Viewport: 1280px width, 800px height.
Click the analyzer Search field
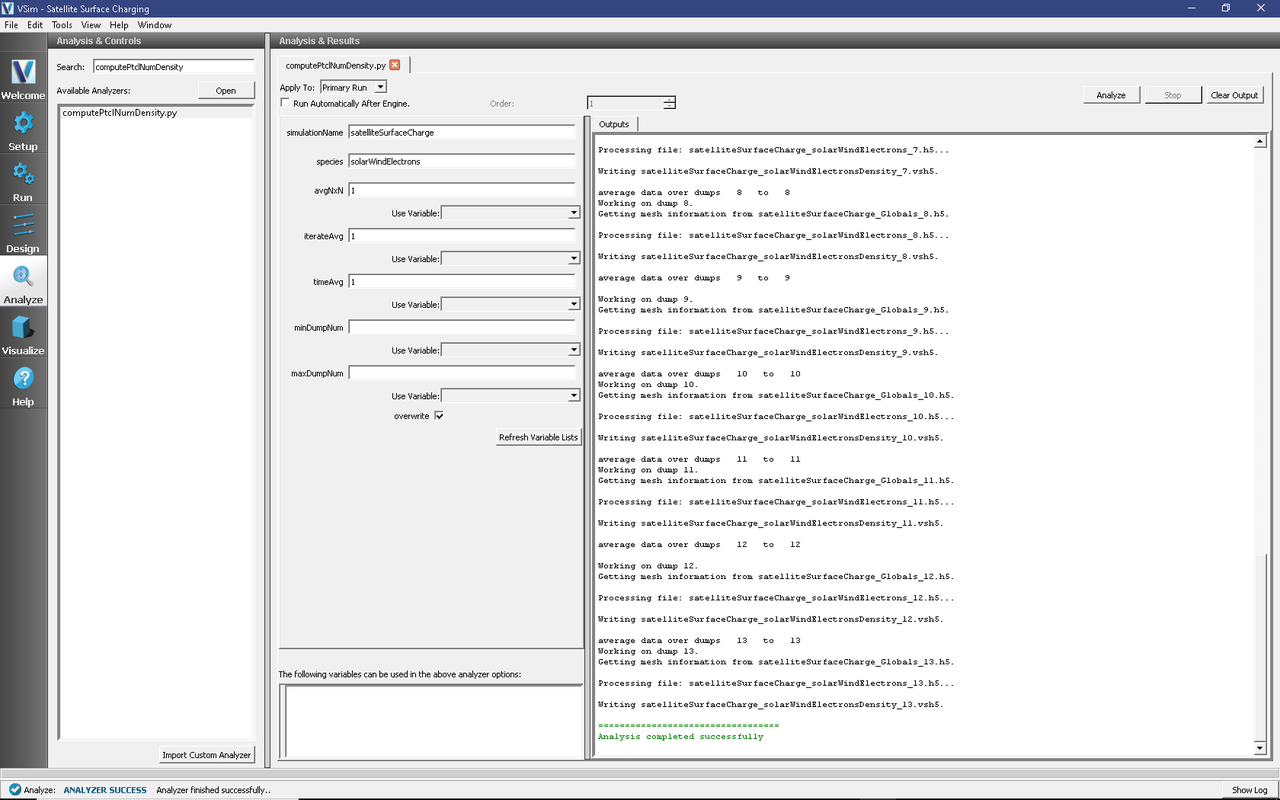pos(174,67)
